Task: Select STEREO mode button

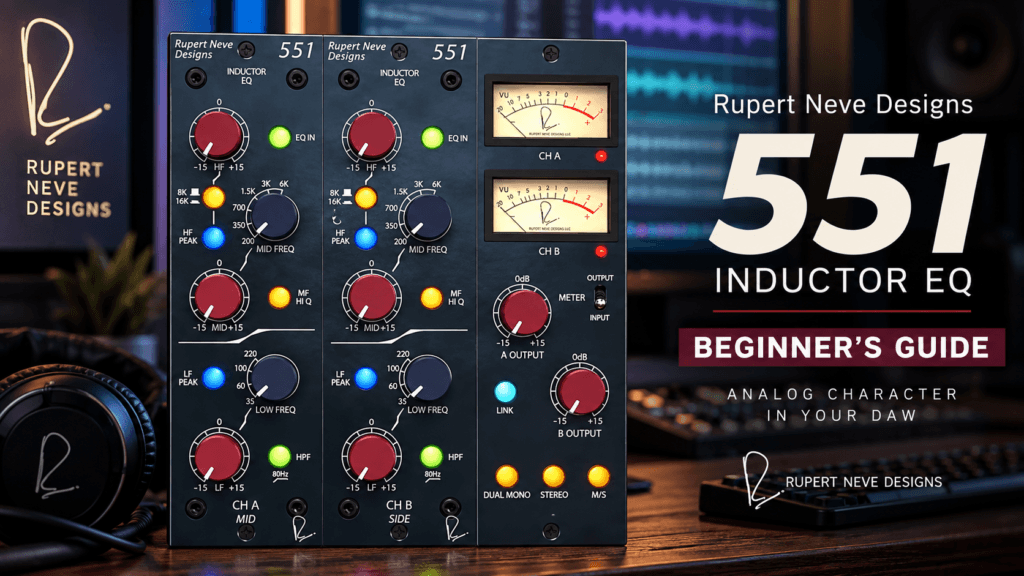Action: (553, 476)
